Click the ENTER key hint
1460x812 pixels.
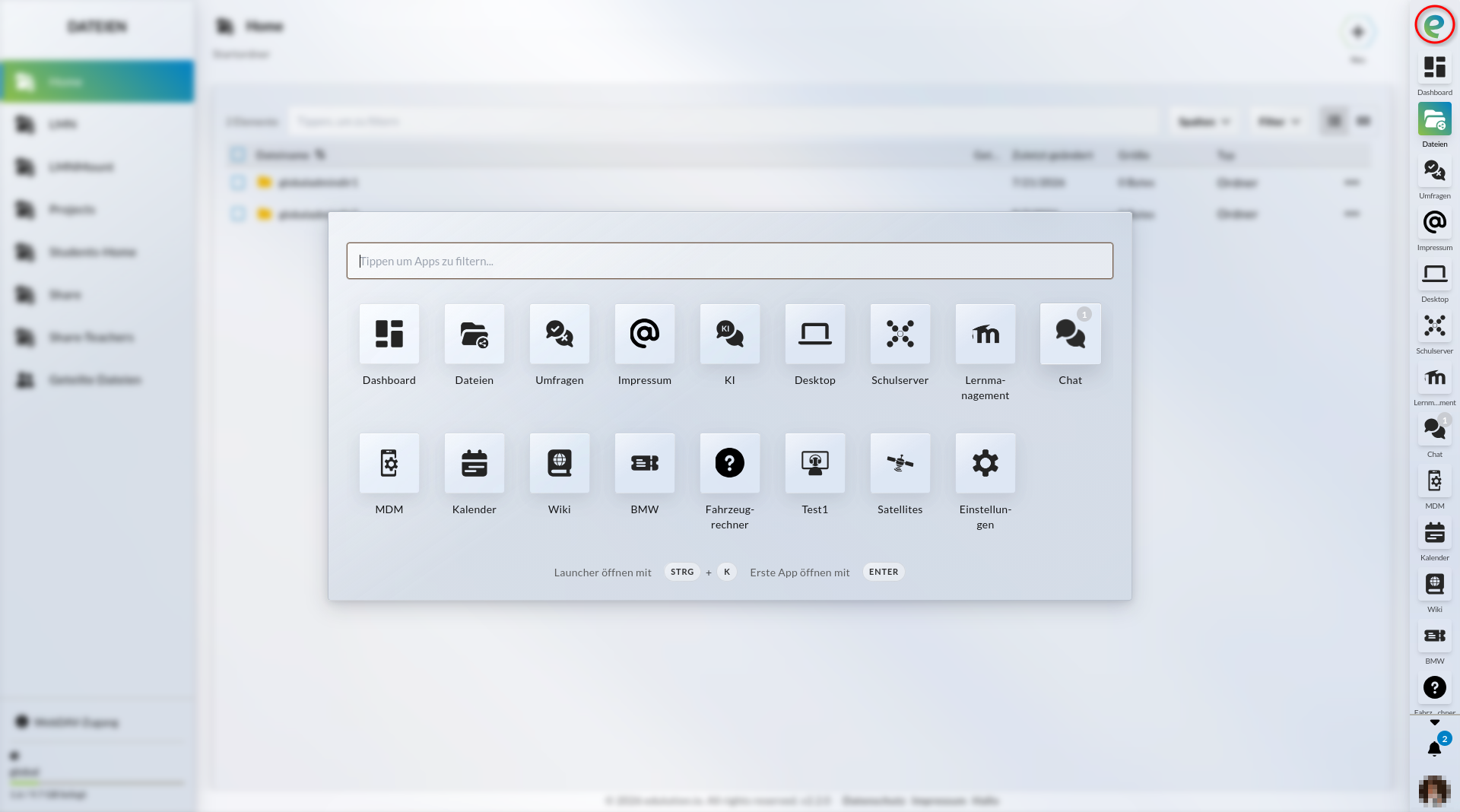coord(884,572)
